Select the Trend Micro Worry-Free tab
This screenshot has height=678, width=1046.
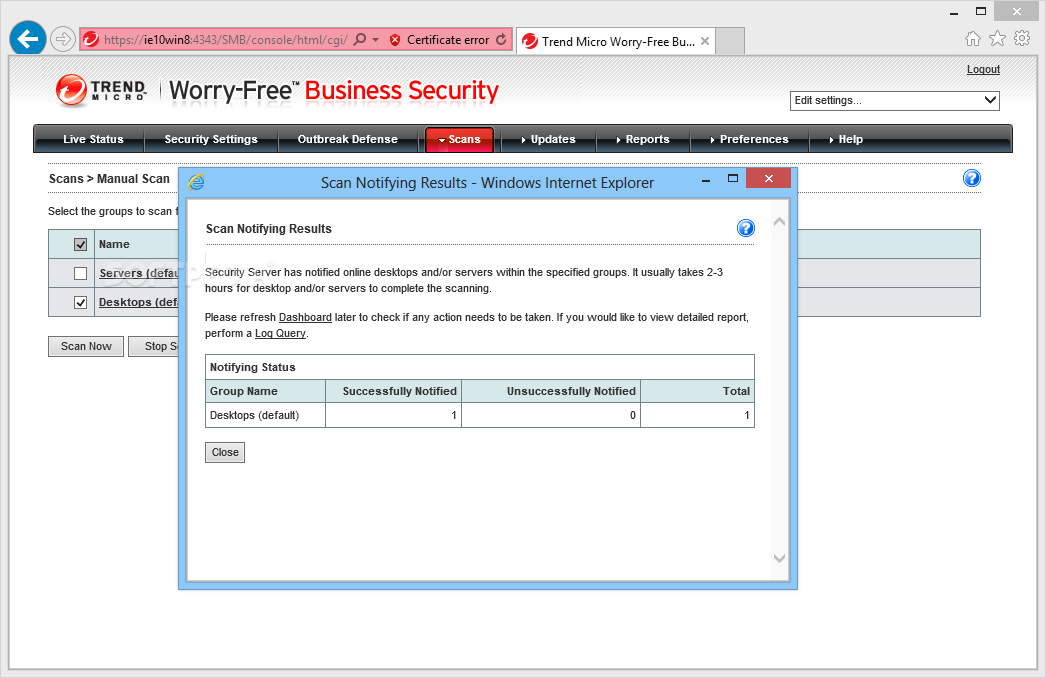tap(615, 41)
